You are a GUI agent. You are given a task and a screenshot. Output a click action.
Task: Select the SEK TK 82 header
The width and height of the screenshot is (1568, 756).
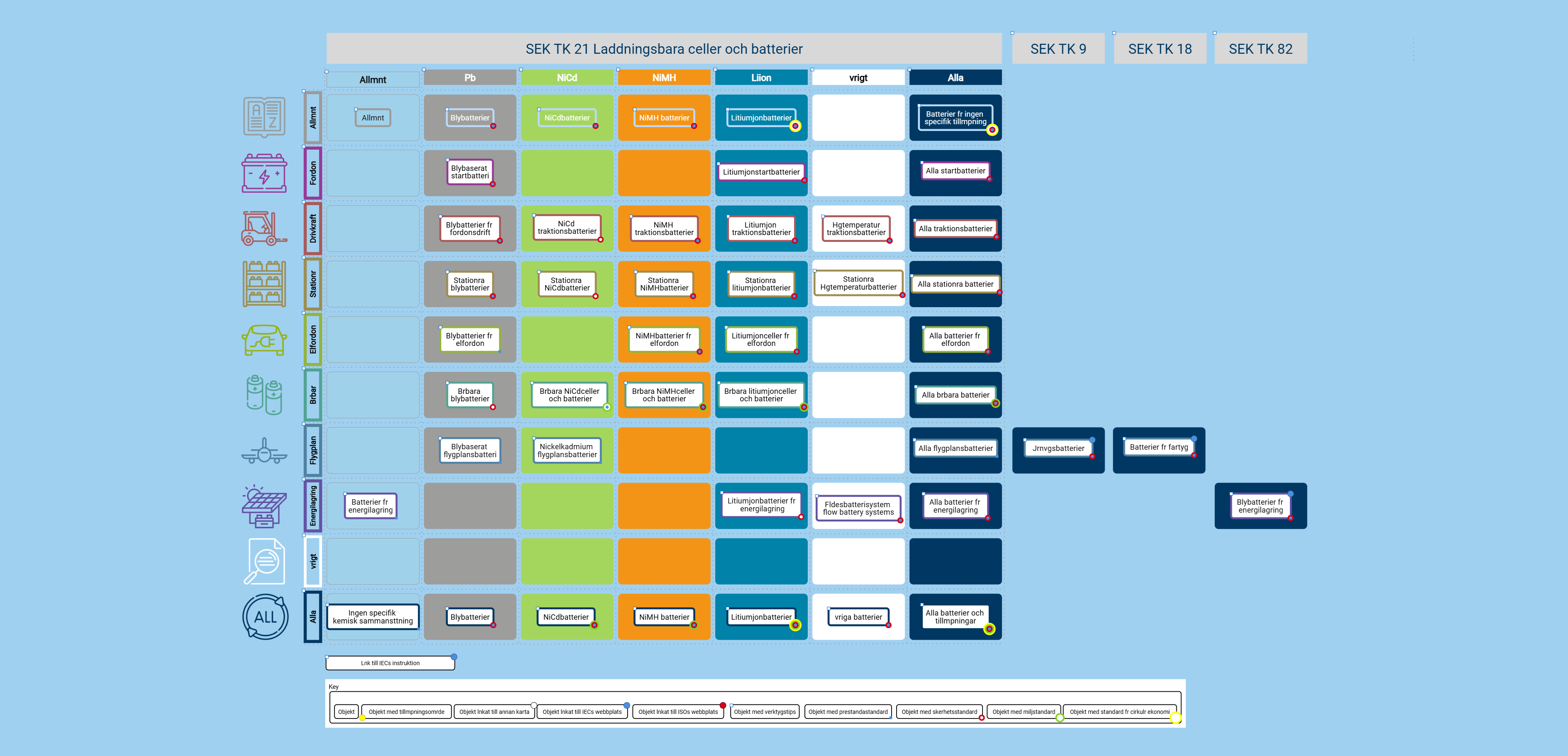point(1260,49)
